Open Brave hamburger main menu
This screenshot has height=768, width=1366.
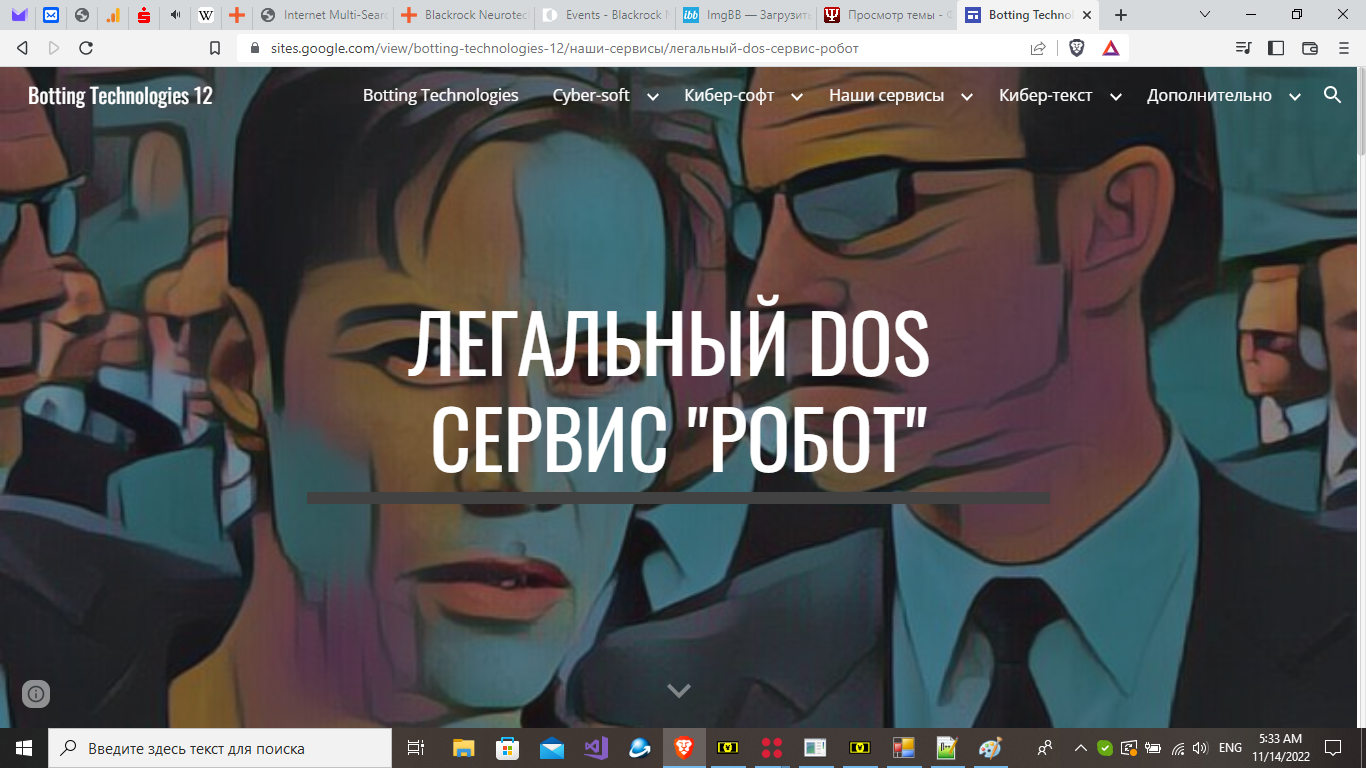pyautogui.click(x=1344, y=47)
